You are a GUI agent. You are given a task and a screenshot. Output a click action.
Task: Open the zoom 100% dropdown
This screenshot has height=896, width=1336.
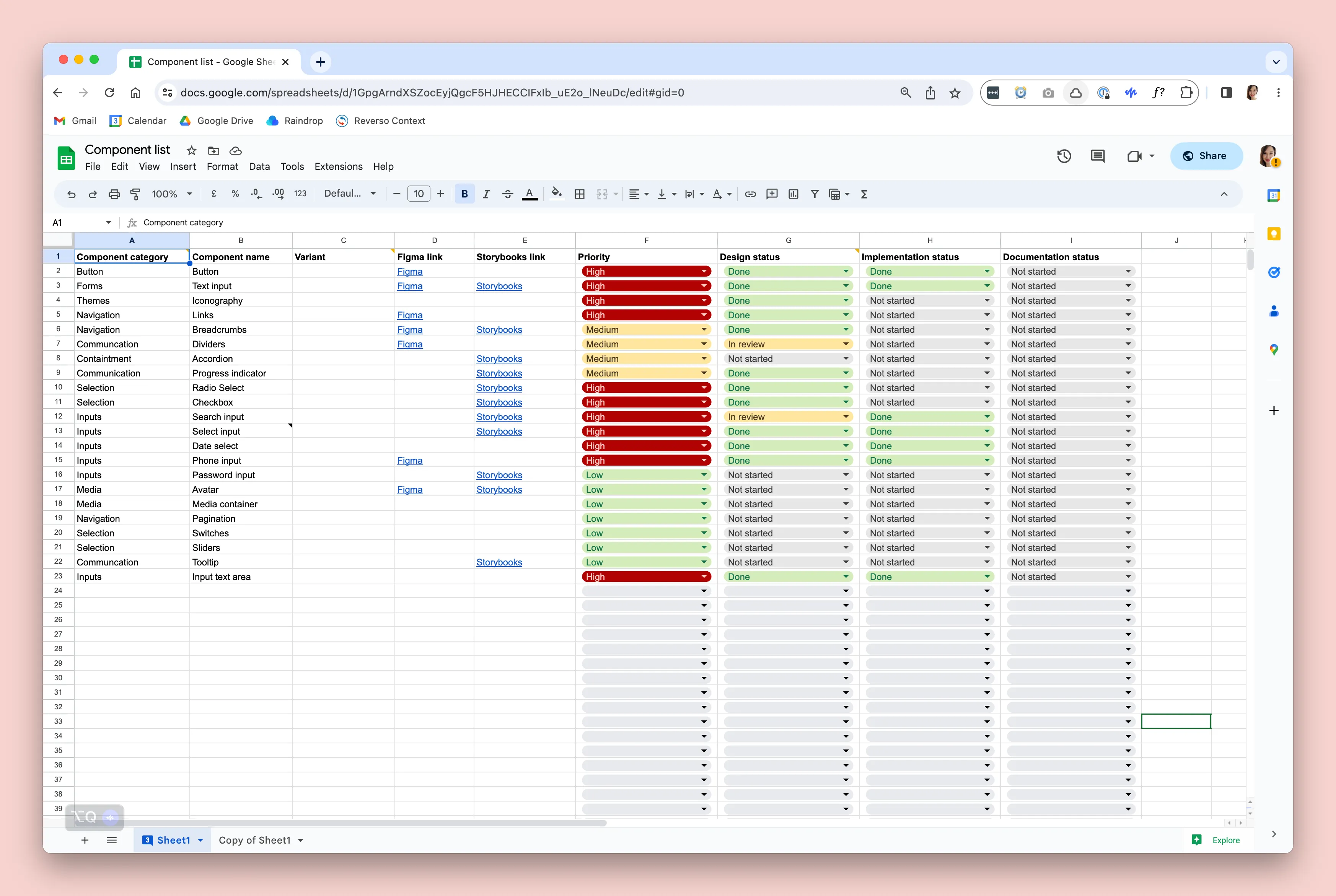[171, 194]
